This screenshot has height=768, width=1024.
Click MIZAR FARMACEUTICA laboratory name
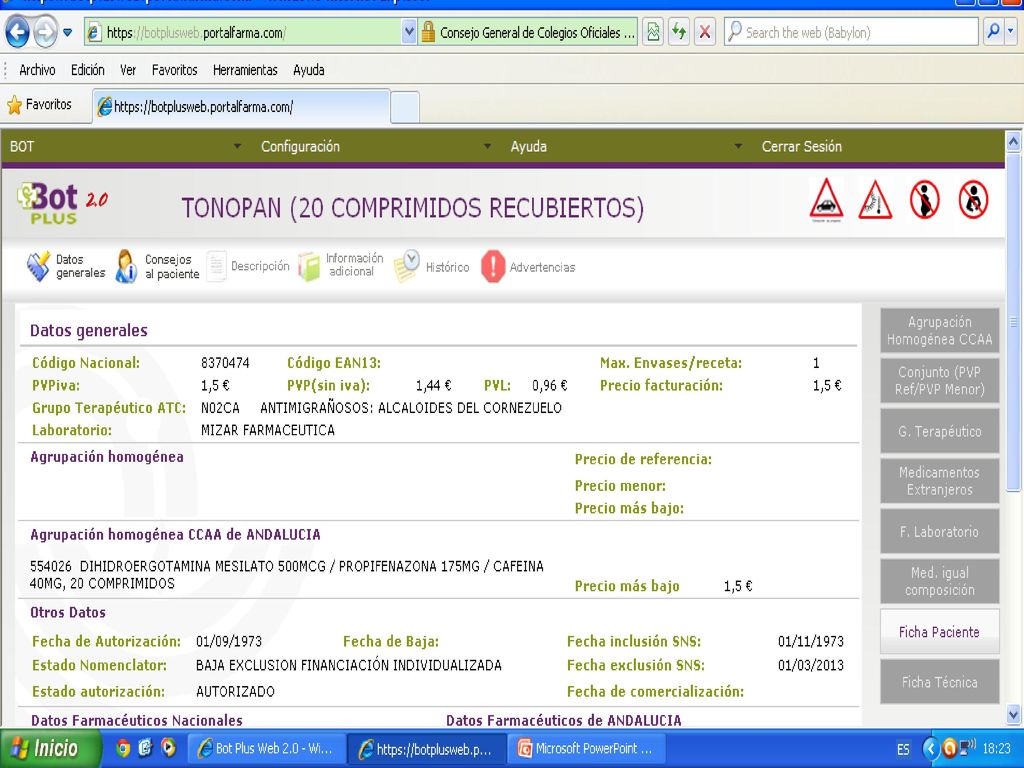click(268, 430)
